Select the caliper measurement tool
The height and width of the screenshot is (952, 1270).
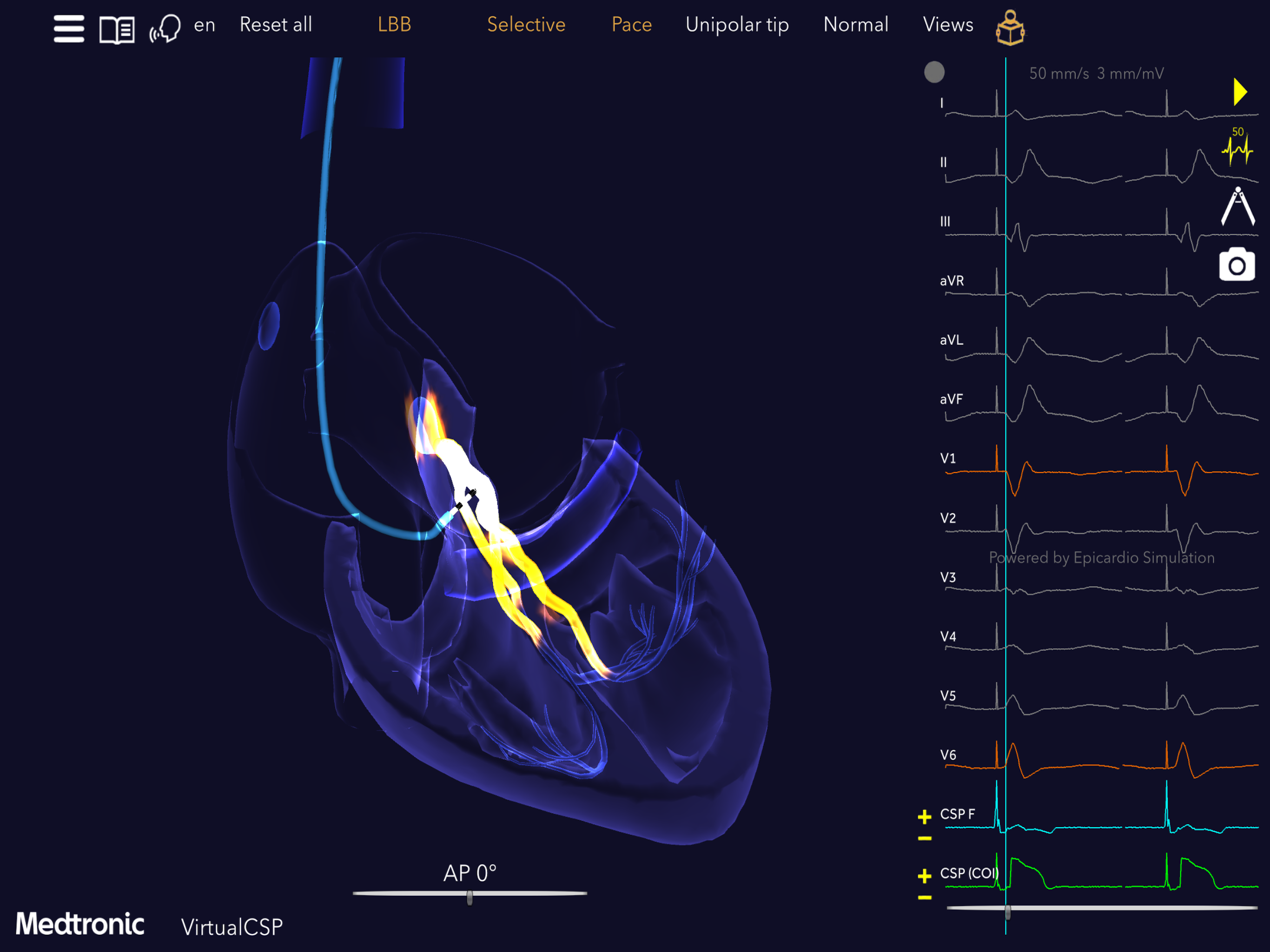click(x=1238, y=206)
